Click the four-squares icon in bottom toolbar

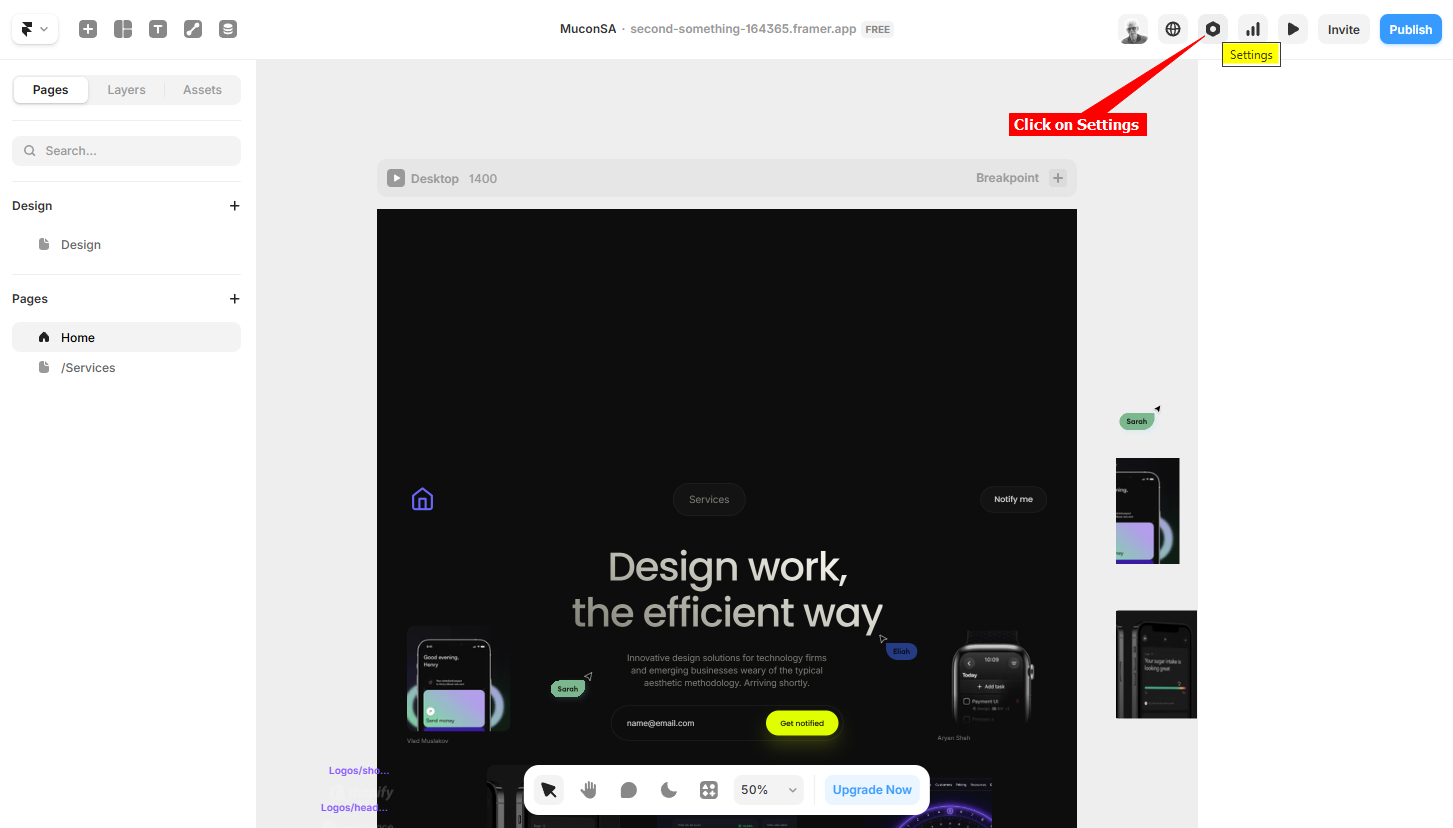[709, 790]
